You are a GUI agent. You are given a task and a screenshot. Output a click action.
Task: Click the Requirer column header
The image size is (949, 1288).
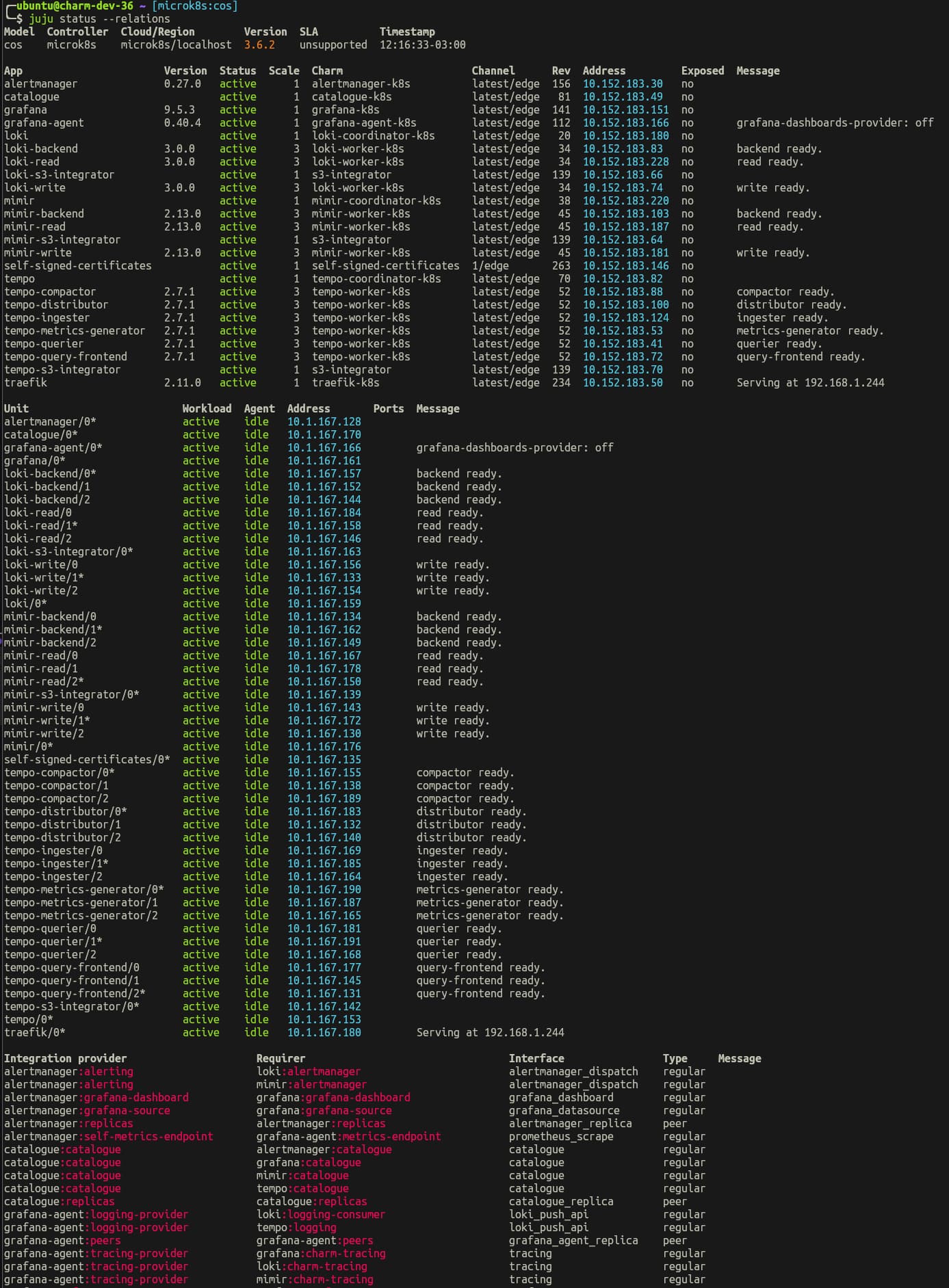click(281, 1059)
